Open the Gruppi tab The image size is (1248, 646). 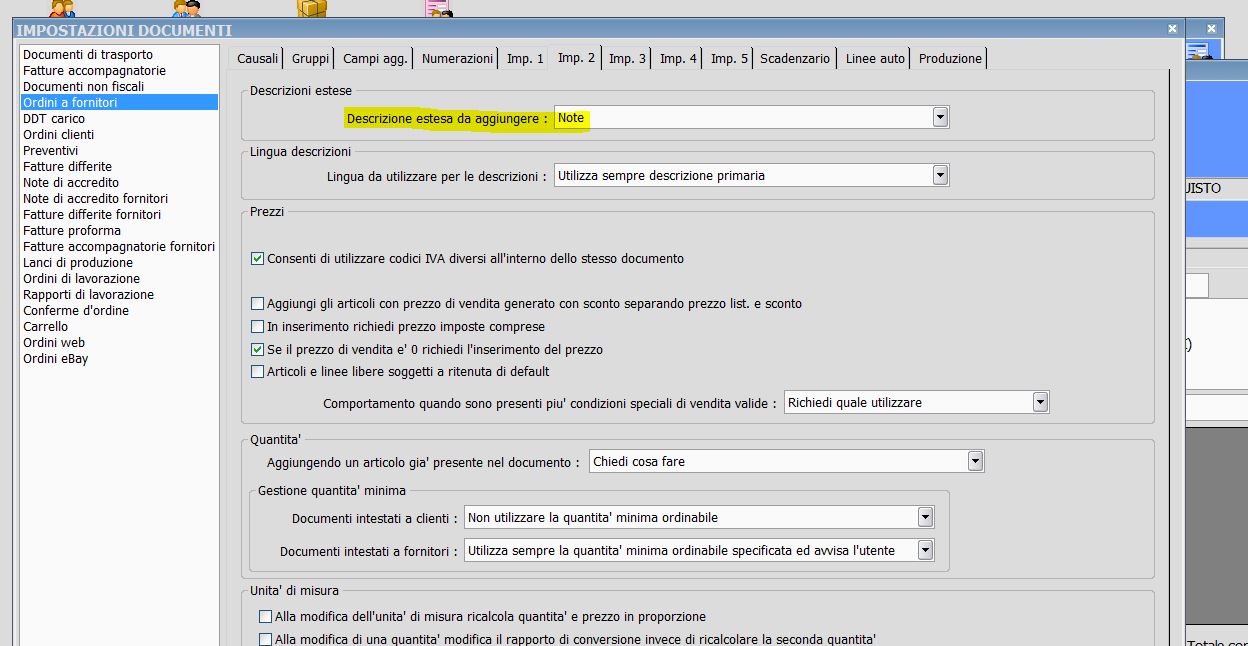click(x=310, y=59)
